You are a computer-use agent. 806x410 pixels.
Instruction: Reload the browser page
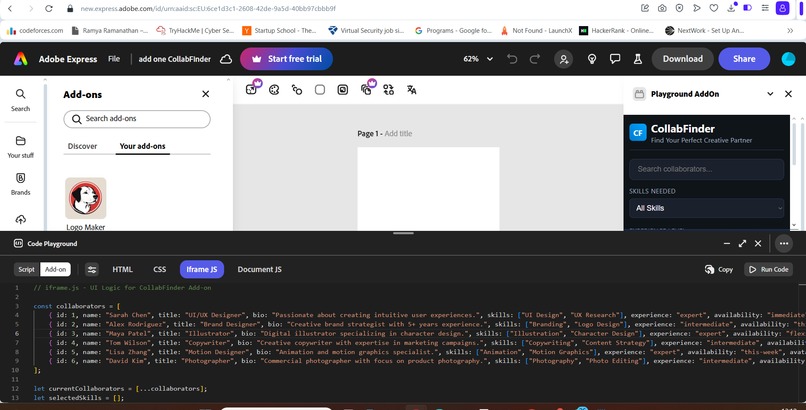point(49,8)
